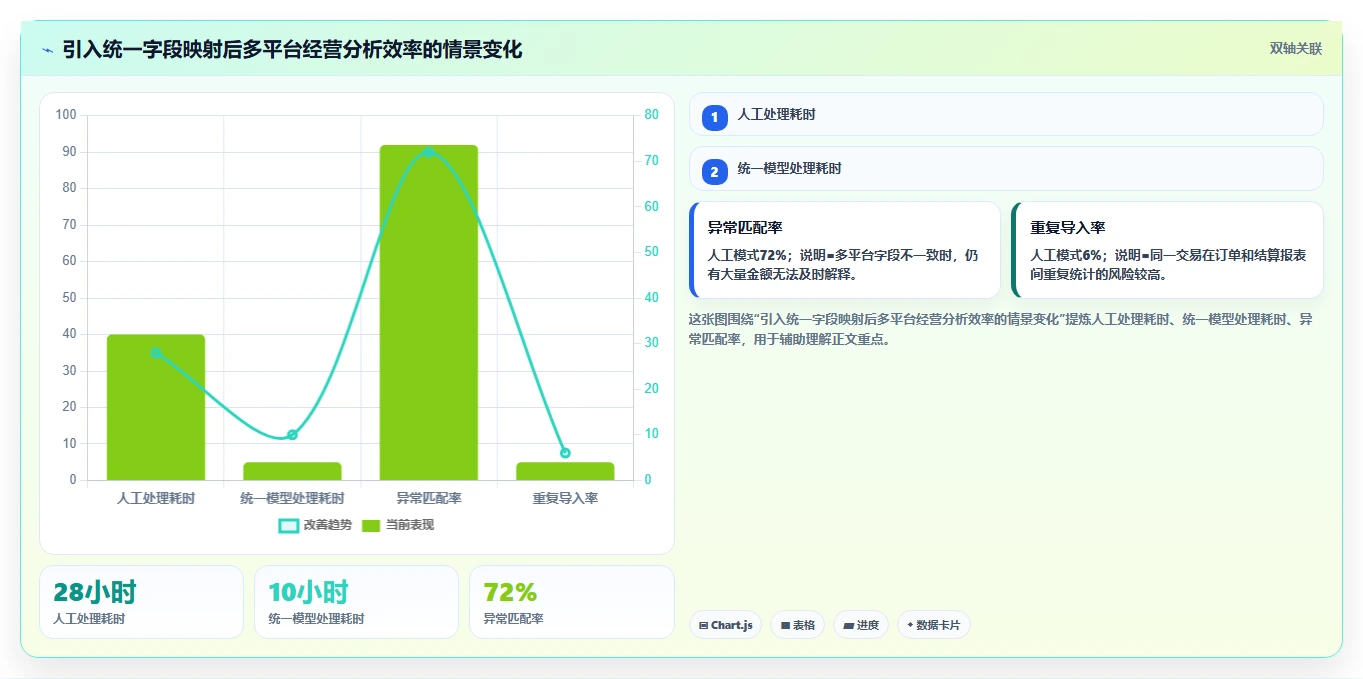This screenshot has width=1363, height=679.
Task: Click text 人工模式6% description
Action: tap(1168, 264)
